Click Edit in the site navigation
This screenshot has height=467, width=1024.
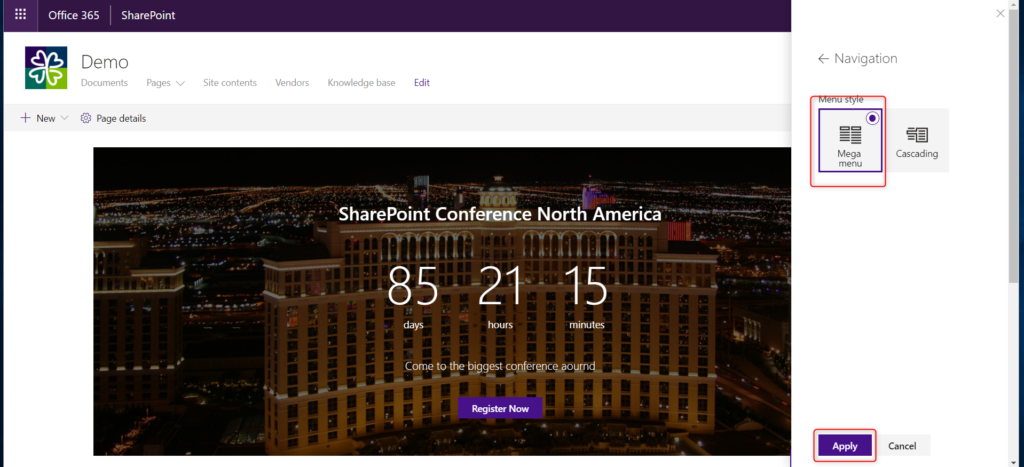point(422,83)
